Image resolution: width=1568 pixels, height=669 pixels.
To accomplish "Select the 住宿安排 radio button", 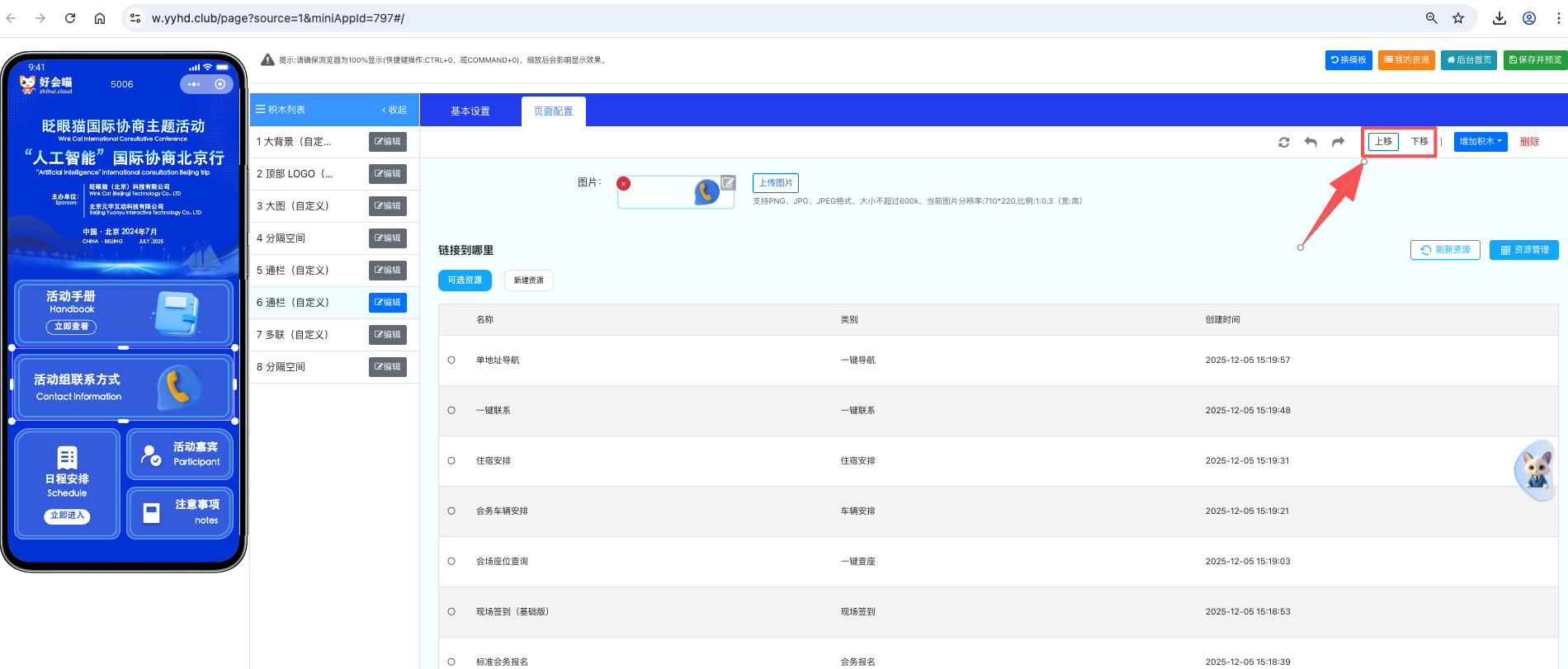I will coord(451,461).
